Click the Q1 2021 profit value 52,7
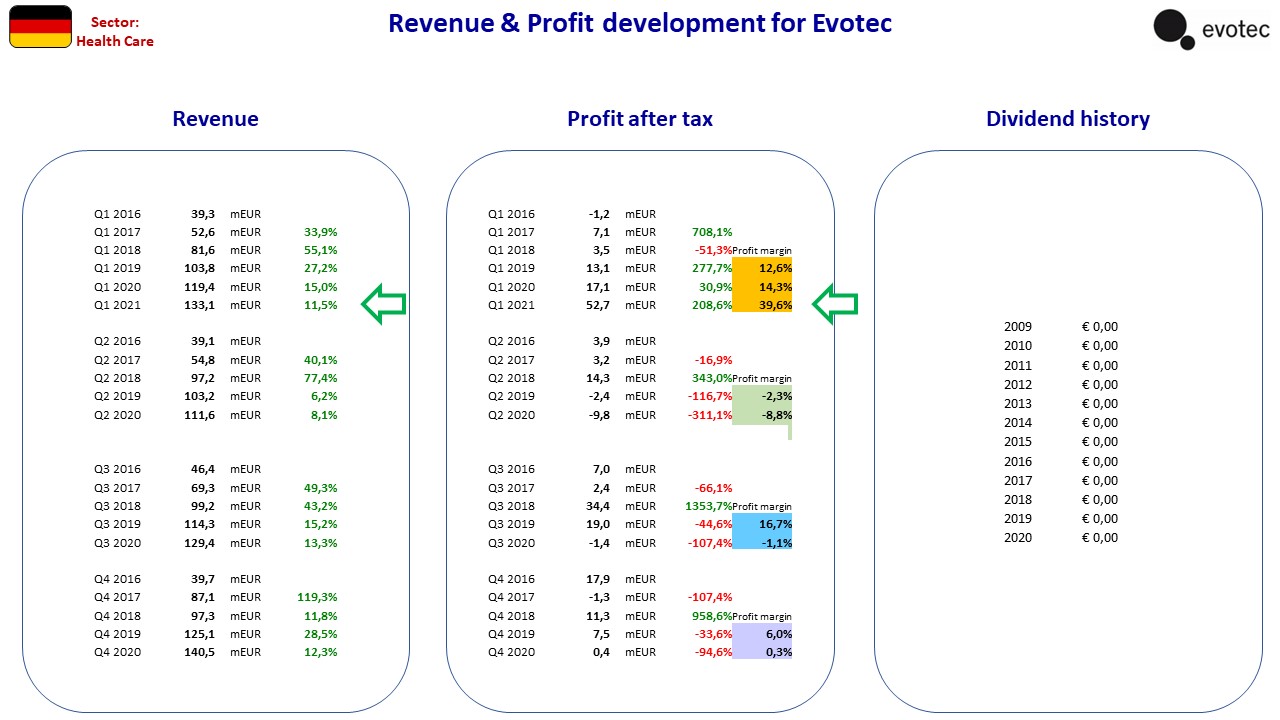This screenshot has width=1280, height=720. [599, 305]
